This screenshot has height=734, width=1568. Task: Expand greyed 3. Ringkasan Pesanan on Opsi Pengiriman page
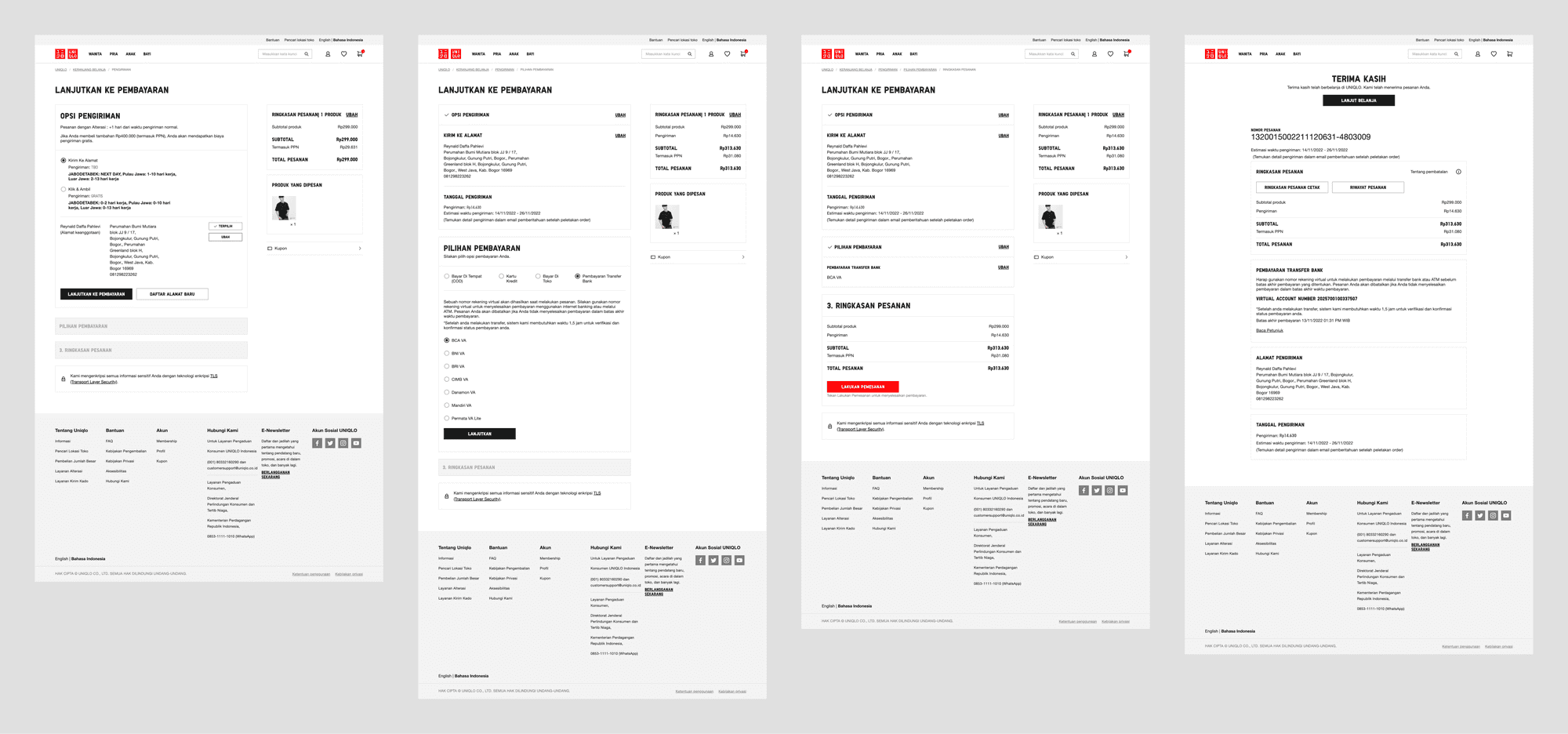point(151,351)
